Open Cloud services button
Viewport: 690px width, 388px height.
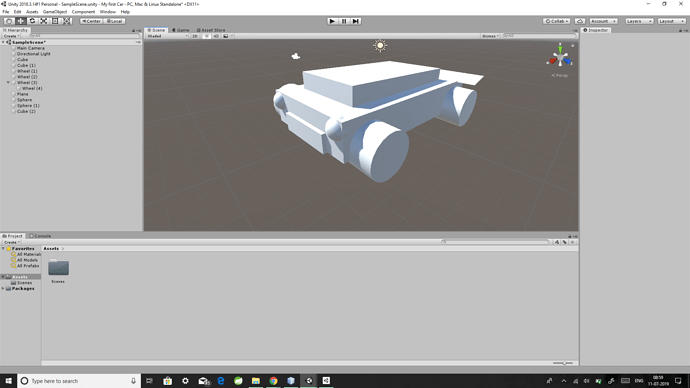click(x=580, y=21)
